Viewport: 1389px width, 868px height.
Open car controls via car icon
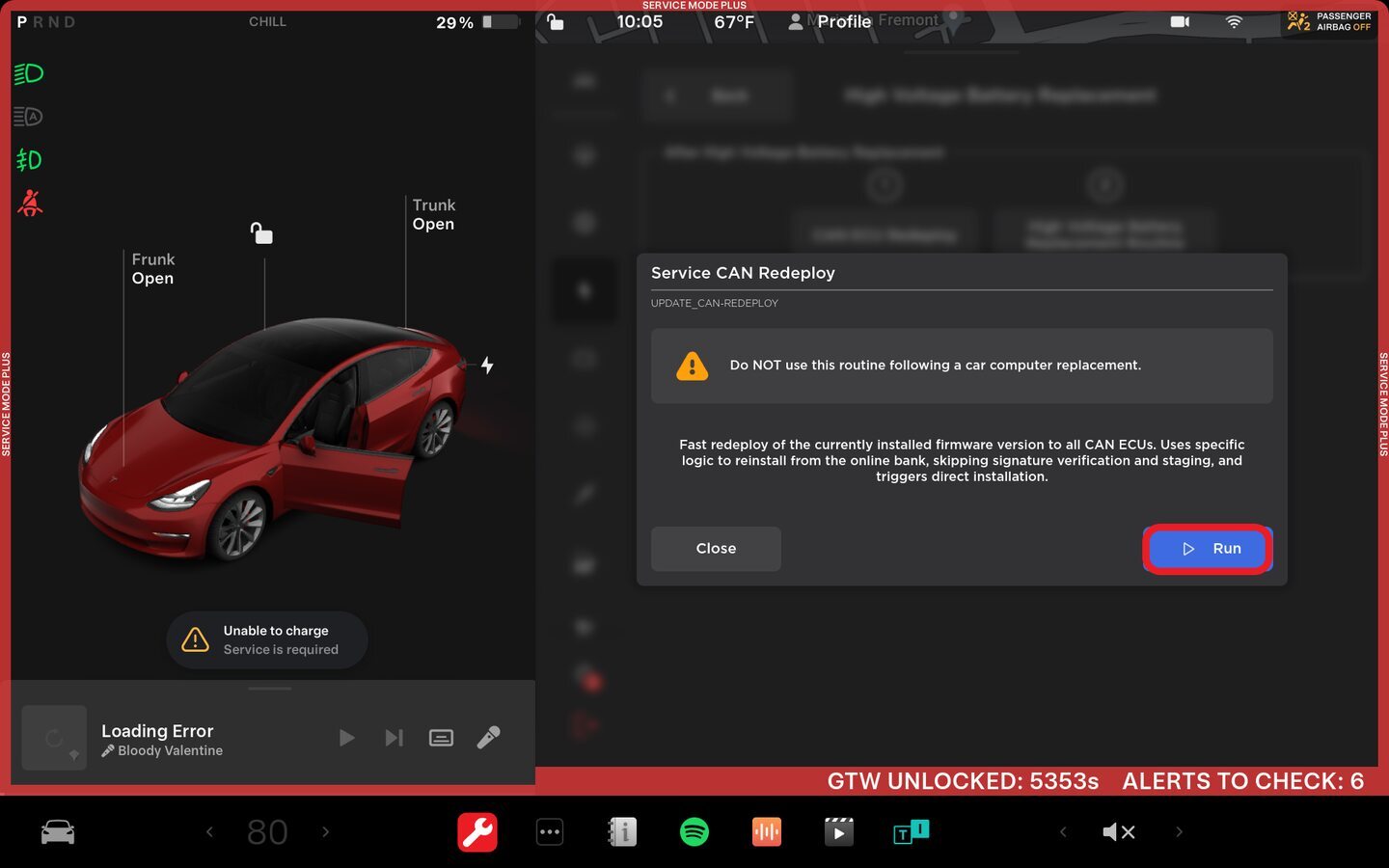coord(58,831)
